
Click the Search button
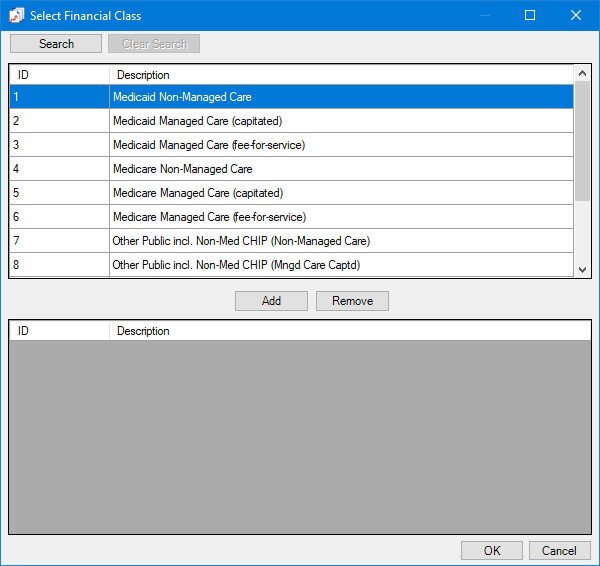[56, 44]
